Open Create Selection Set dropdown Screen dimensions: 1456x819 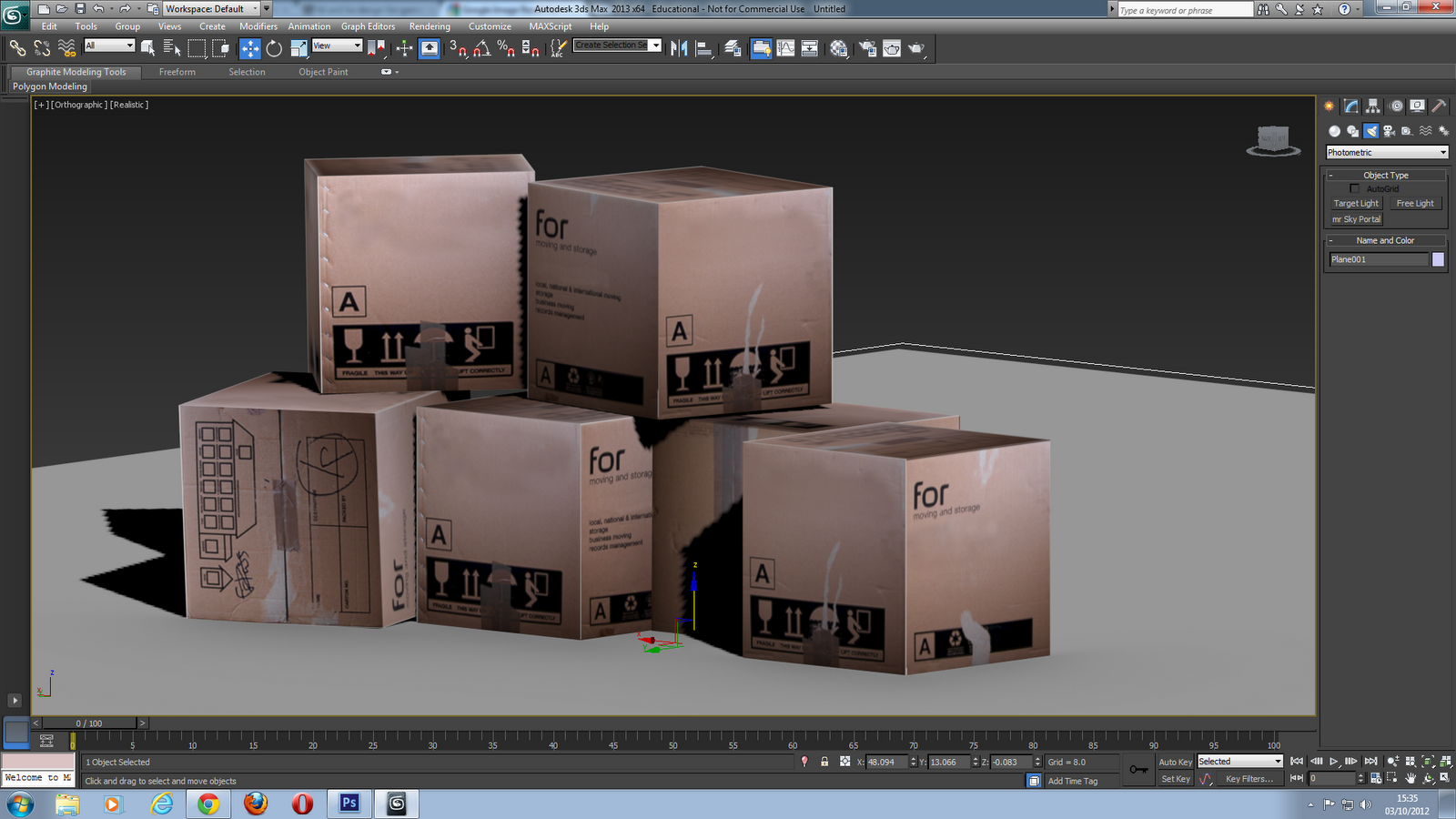617,45
